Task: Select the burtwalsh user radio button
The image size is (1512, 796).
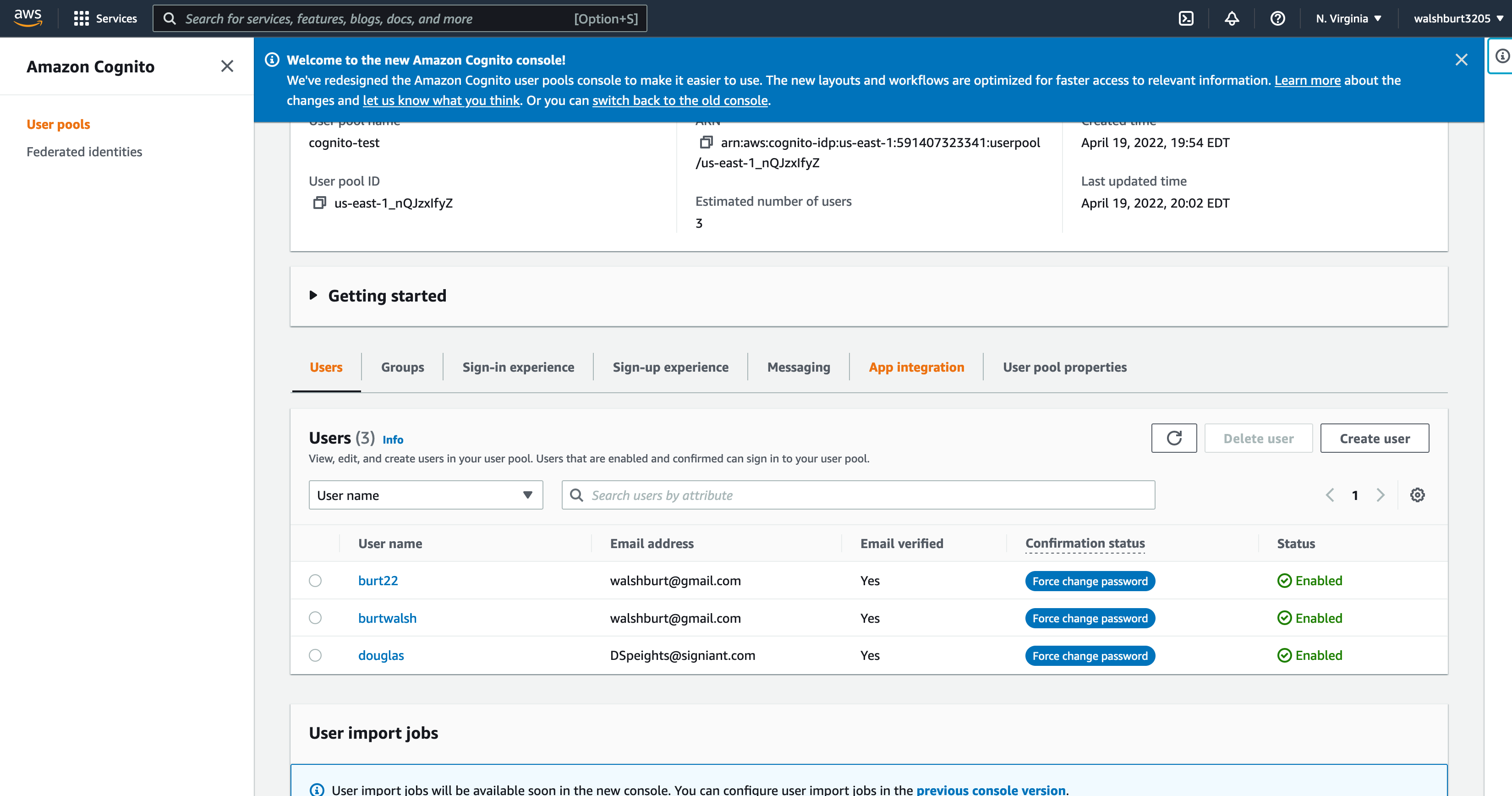Action: [315, 618]
